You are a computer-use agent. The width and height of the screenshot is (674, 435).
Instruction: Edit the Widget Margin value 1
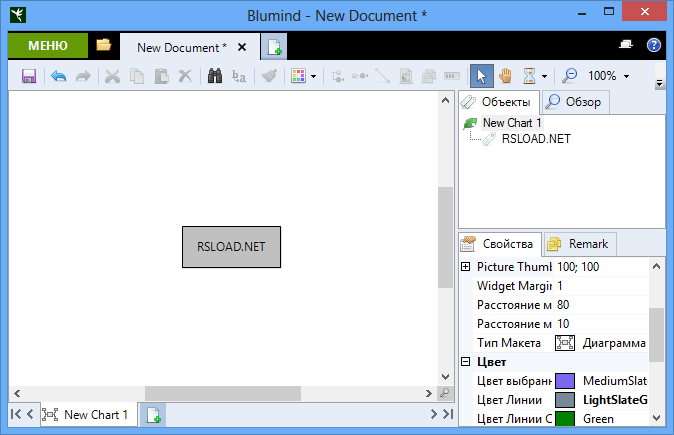tap(601, 286)
